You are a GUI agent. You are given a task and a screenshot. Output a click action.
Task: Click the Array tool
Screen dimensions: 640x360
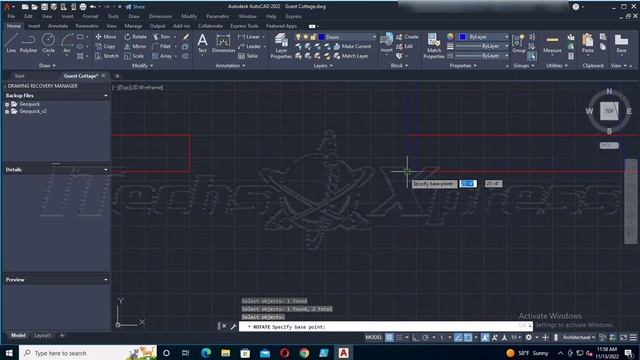pyautogui.click(x=162, y=56)
